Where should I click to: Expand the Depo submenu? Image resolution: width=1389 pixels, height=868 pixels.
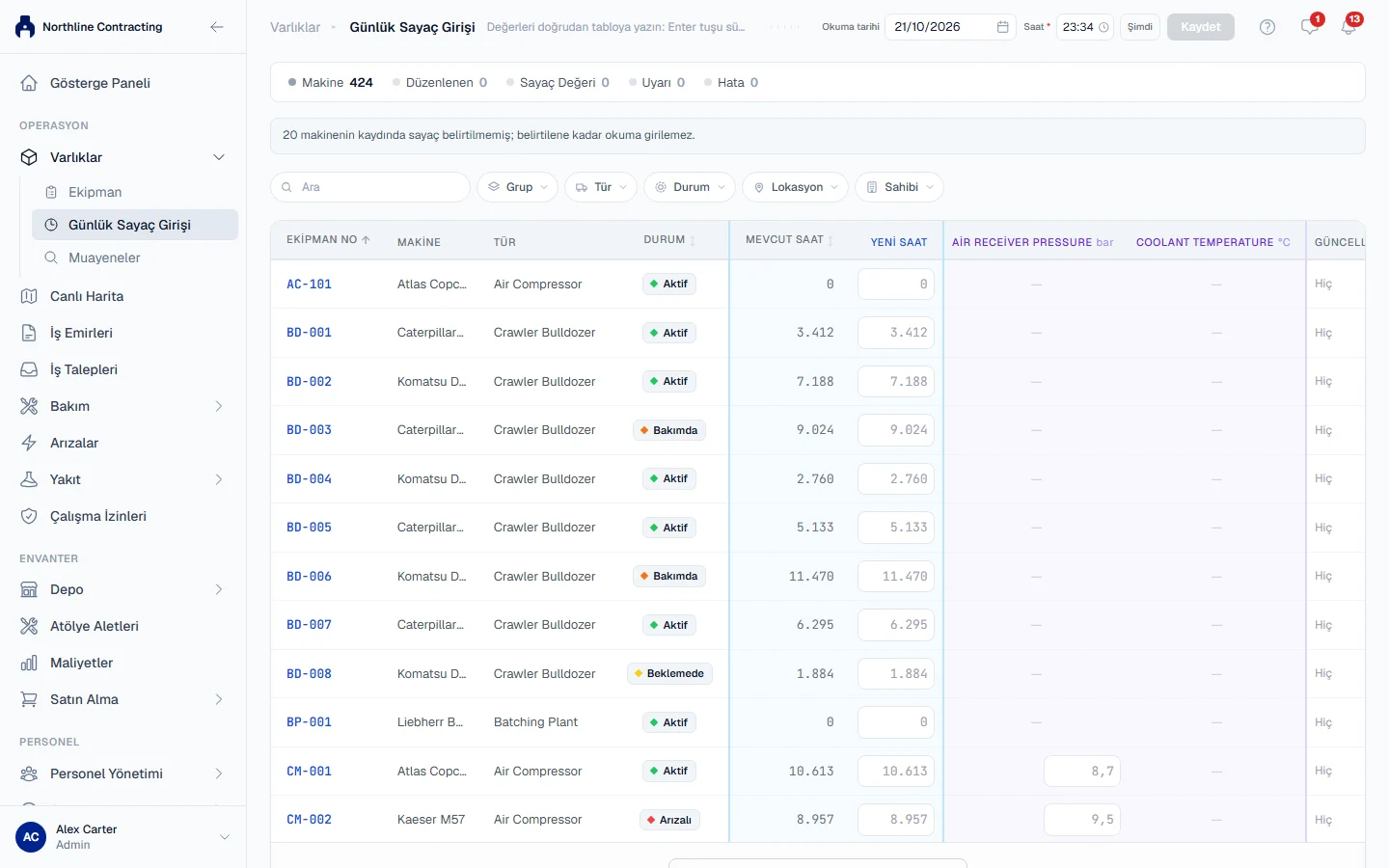pos(219,589)
